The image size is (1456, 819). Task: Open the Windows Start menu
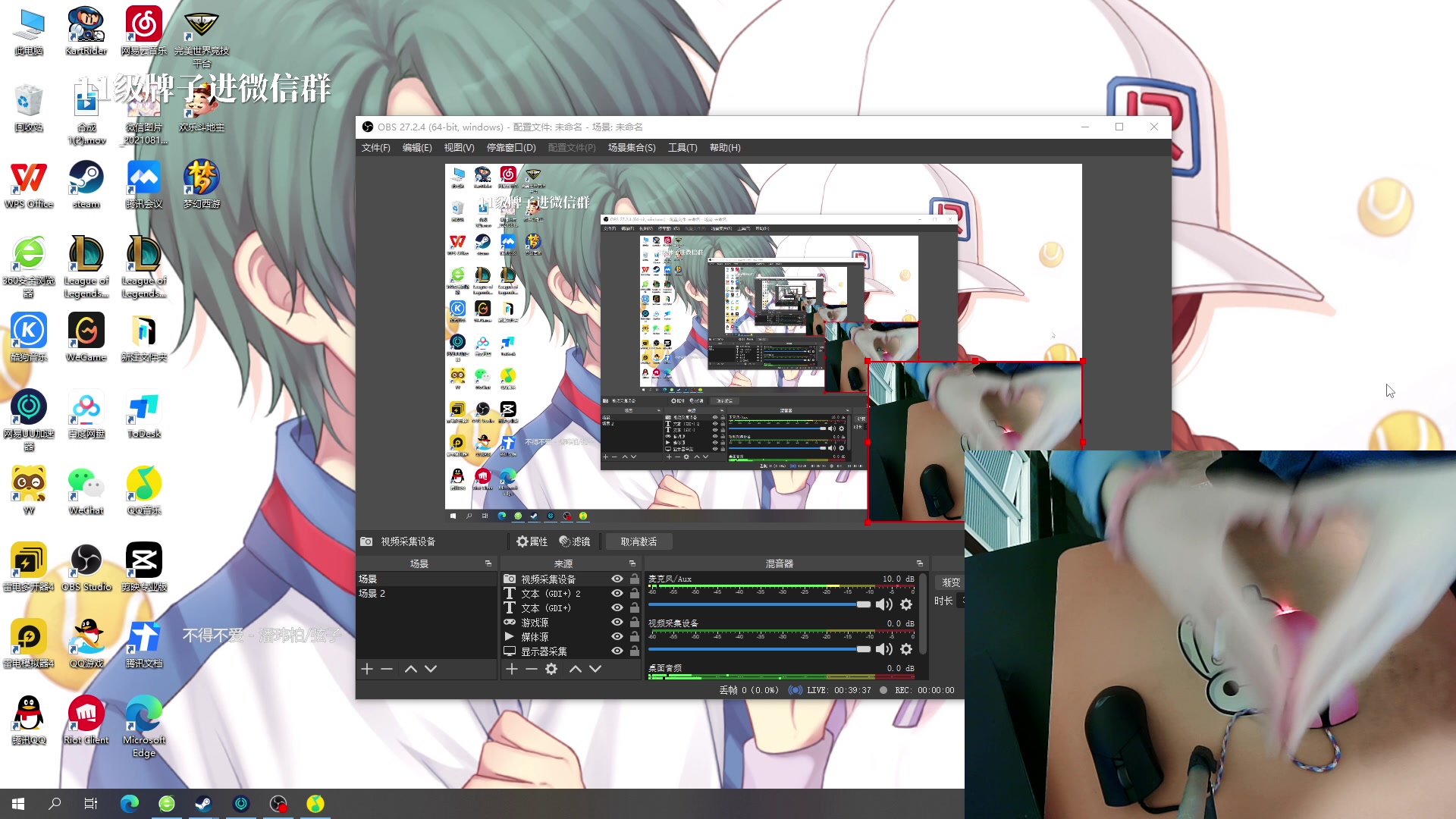click(x=18, y=804)
